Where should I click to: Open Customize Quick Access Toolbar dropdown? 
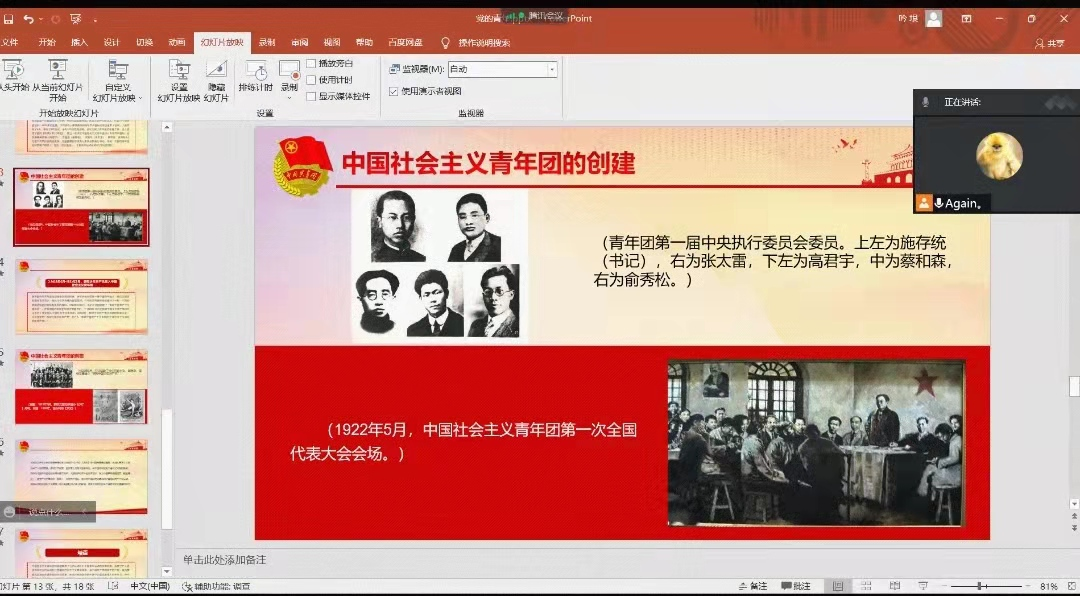click(x=95, y=20)
